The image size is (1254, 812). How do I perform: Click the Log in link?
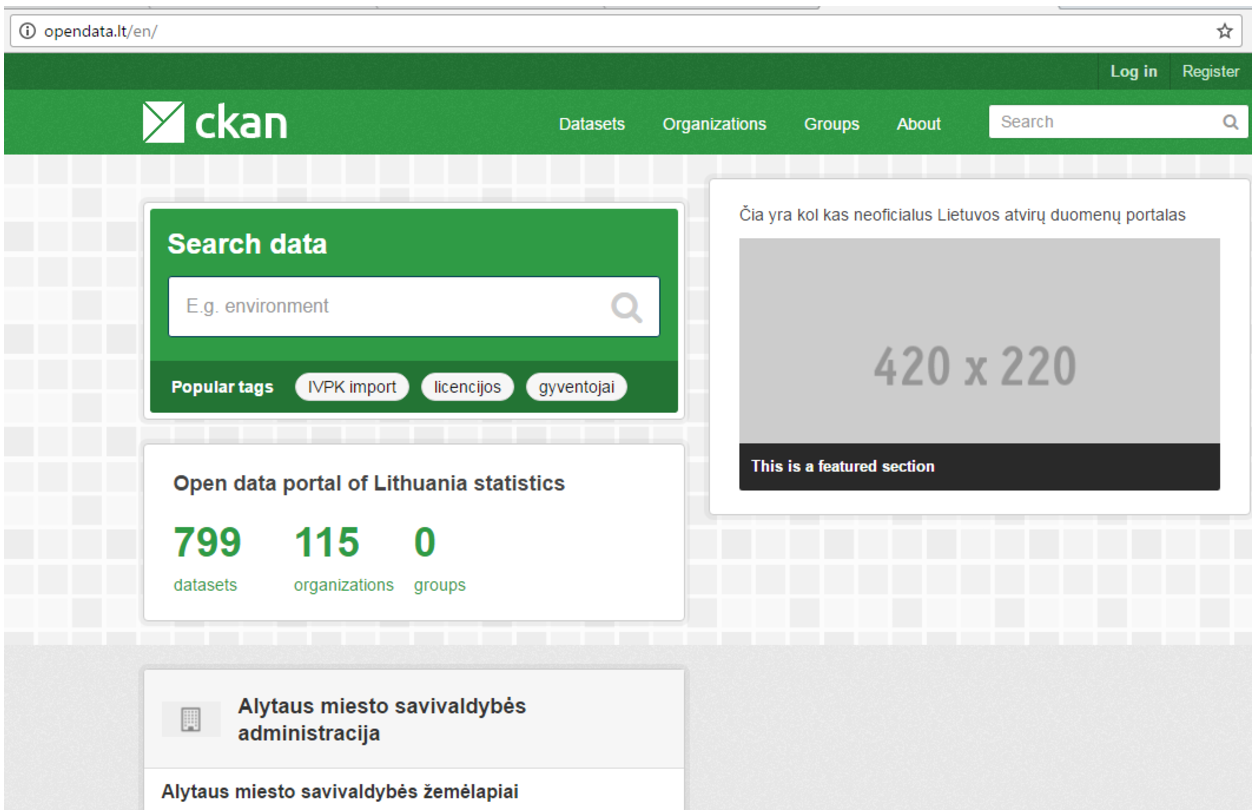(1134, 72)
